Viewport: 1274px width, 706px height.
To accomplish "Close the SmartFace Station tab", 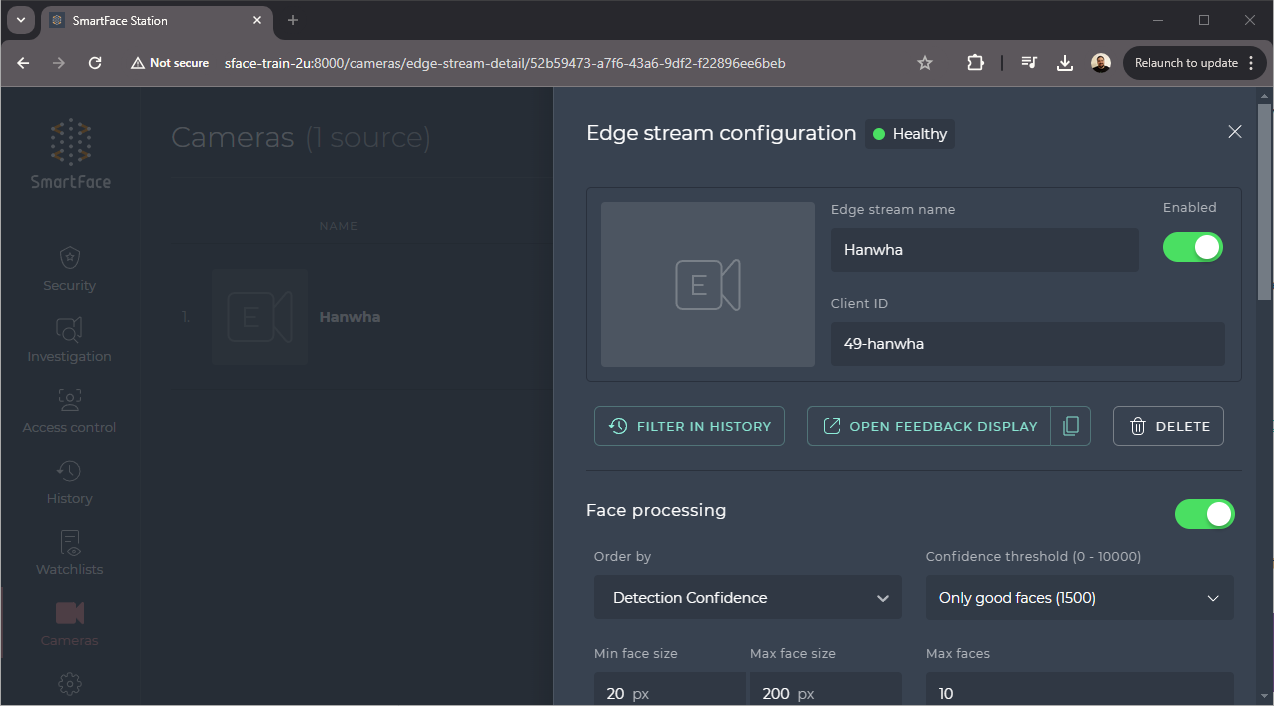I will click(x=257, y=20).
